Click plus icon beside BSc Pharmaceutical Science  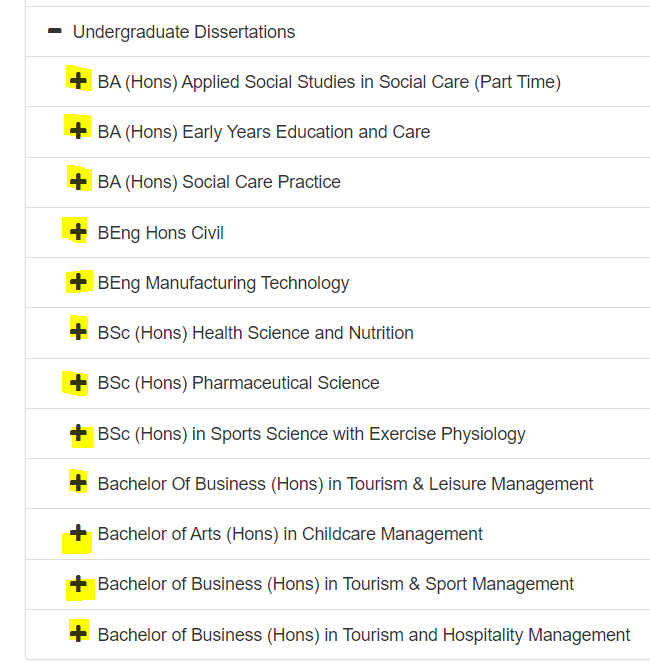78,382
